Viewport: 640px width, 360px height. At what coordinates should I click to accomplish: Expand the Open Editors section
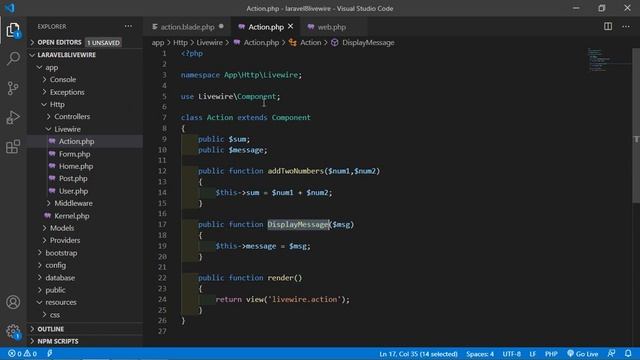pos(59,42)
